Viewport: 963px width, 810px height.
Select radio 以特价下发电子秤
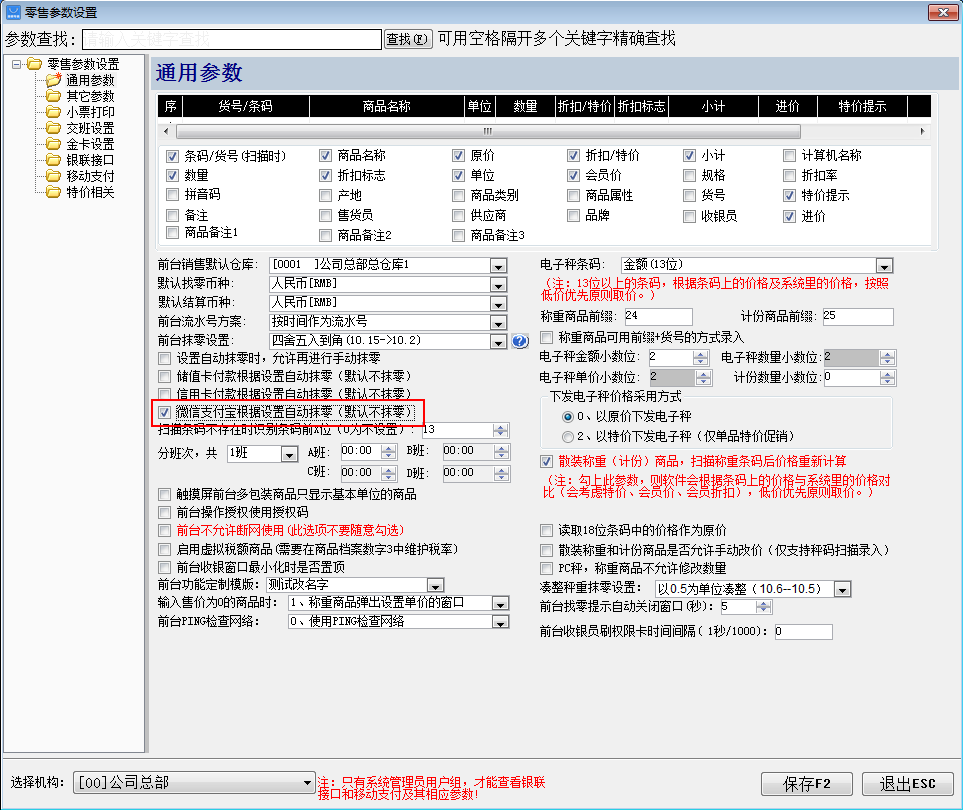pyautogui.click(x=568, y=436)
